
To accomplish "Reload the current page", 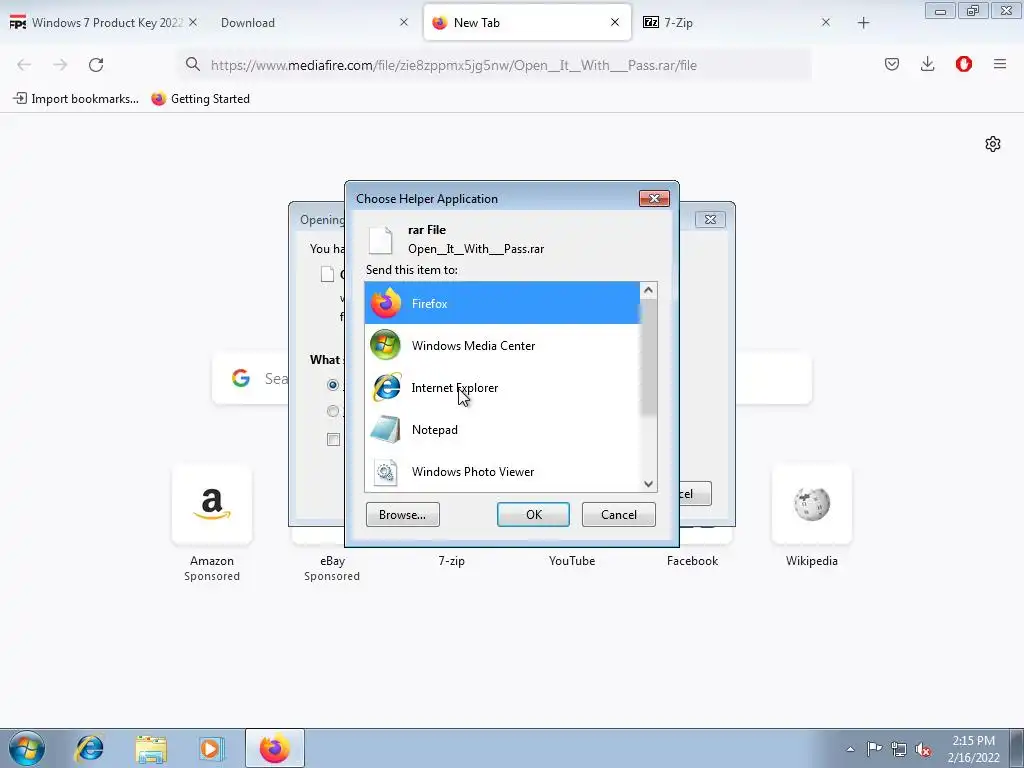I will [x=96, y=65].
